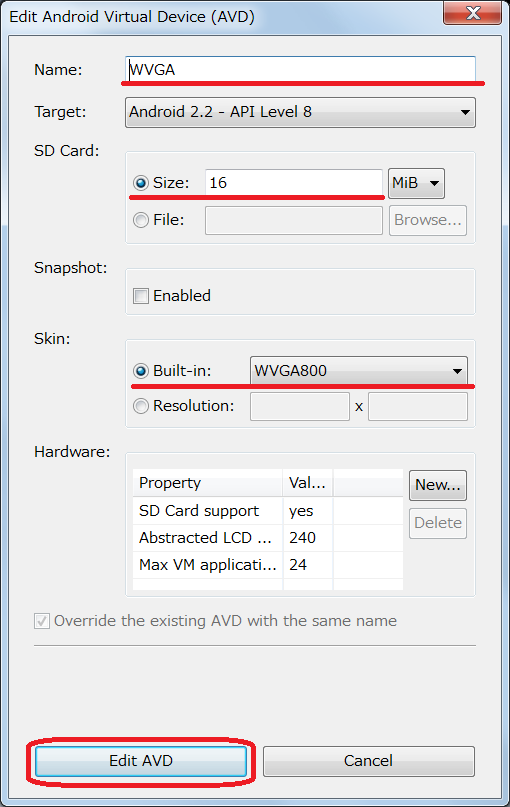
Task: Select the Resolution radio button
Action: [x=140, y=406]
